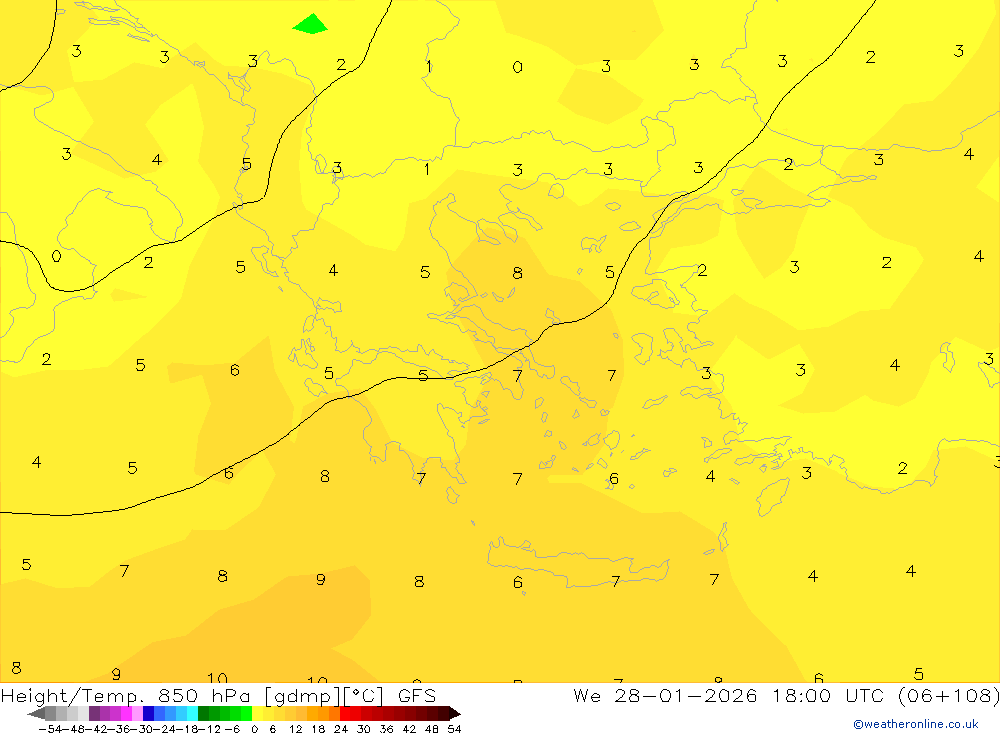Image resolution: width=1000 pixels, height=733 pixels.
Task: Click the -54 legend scale label
Action: pos(50,729)
